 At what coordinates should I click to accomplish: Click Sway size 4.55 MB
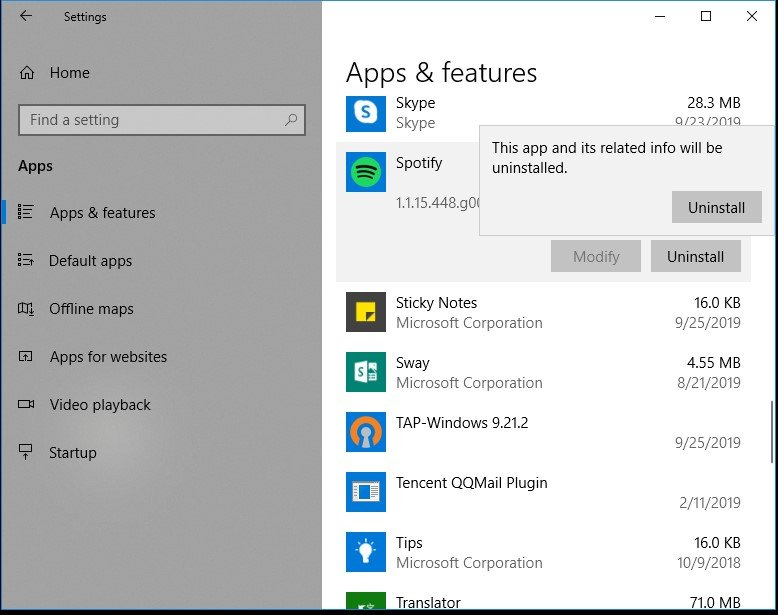click(x=713, y=363)
